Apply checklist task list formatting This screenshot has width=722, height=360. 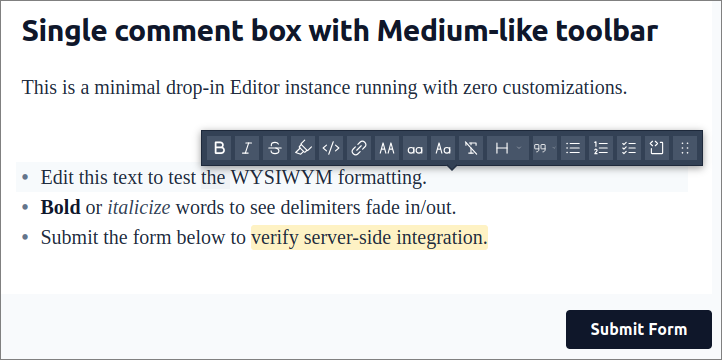coord(629,148)
